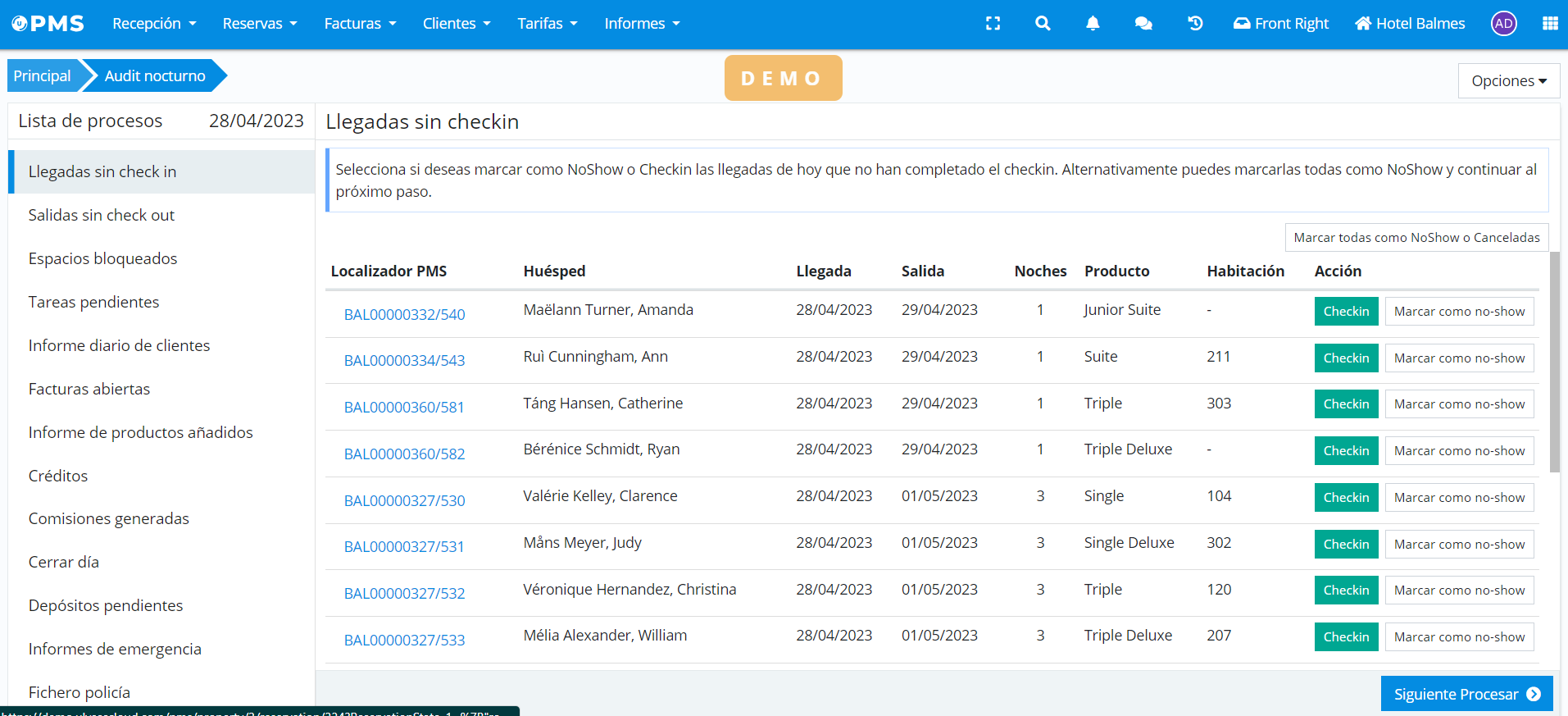Image resolution: width=1568 pixels, height=716 pixels.
Task: Open the apps grid icon
Action: [1550, 24]
